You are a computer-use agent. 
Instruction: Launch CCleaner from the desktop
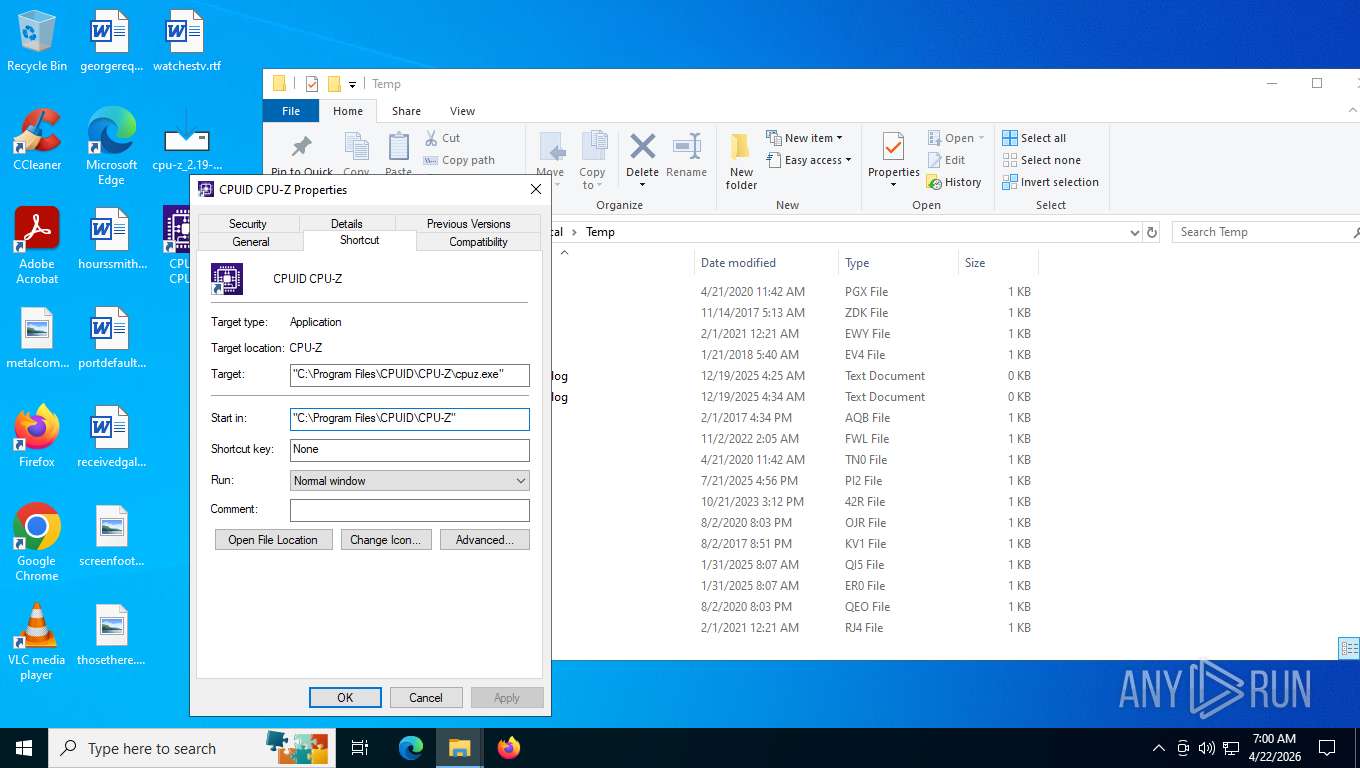[x=37, y=139]
